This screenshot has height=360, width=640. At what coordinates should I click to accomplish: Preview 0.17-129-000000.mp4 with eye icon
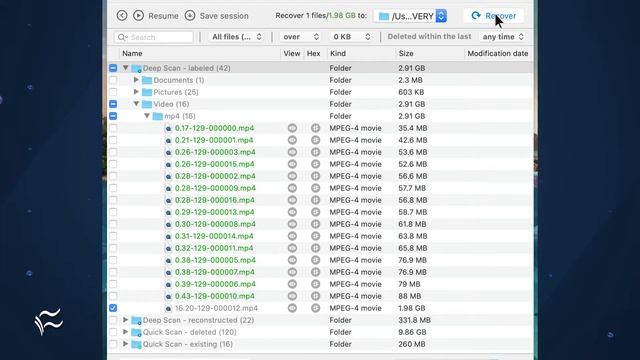pos(292,128)
